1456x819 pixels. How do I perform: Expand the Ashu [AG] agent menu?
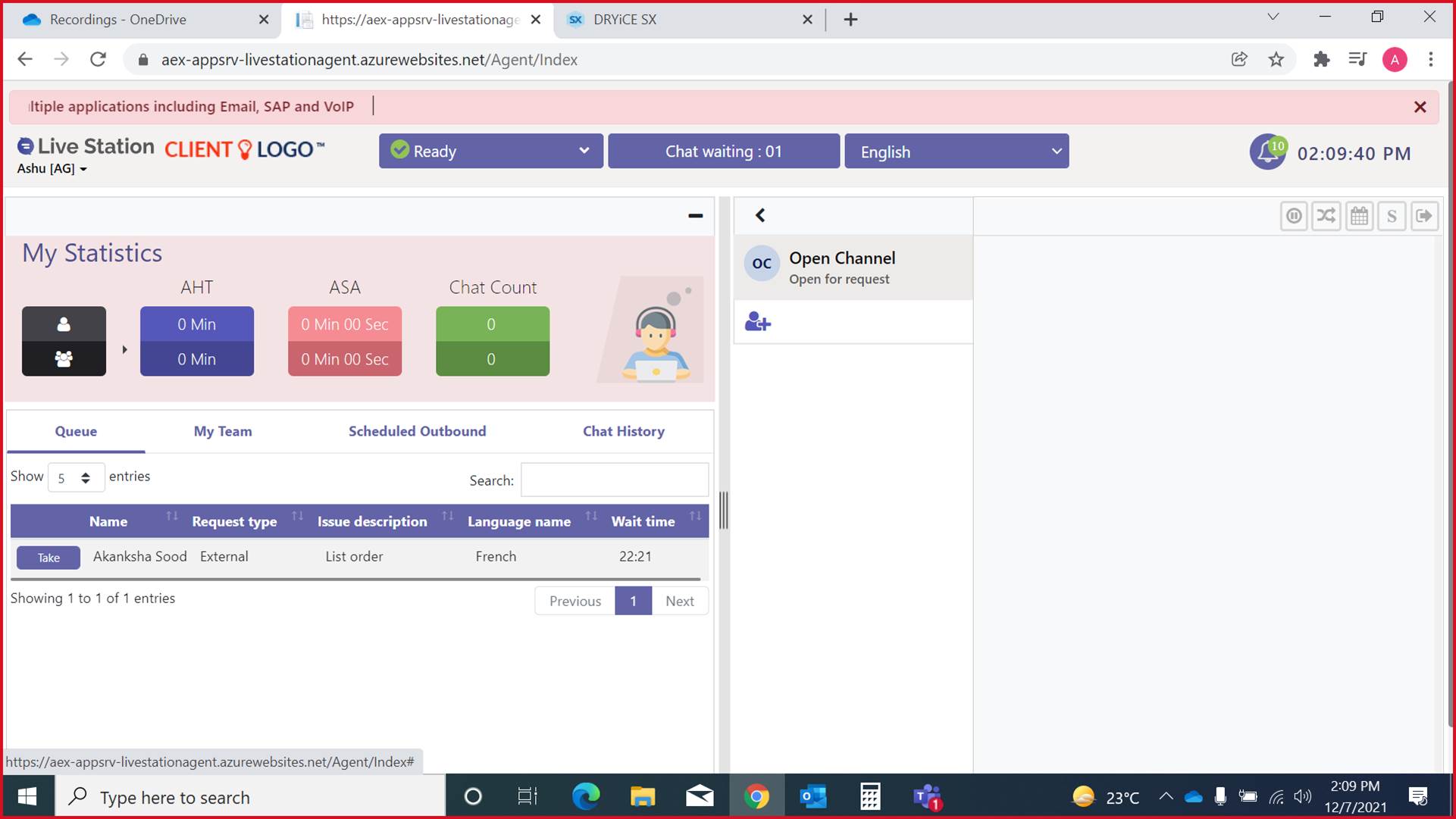click(52, 168)
